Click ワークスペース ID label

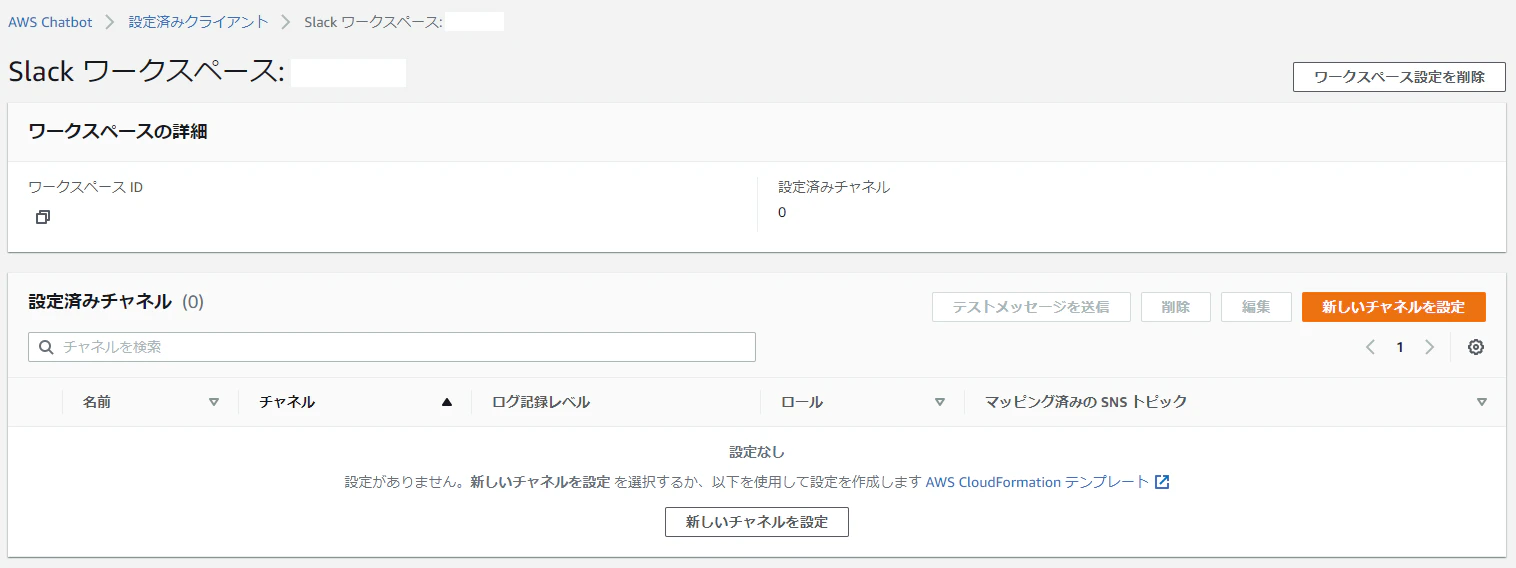point(85,187)
